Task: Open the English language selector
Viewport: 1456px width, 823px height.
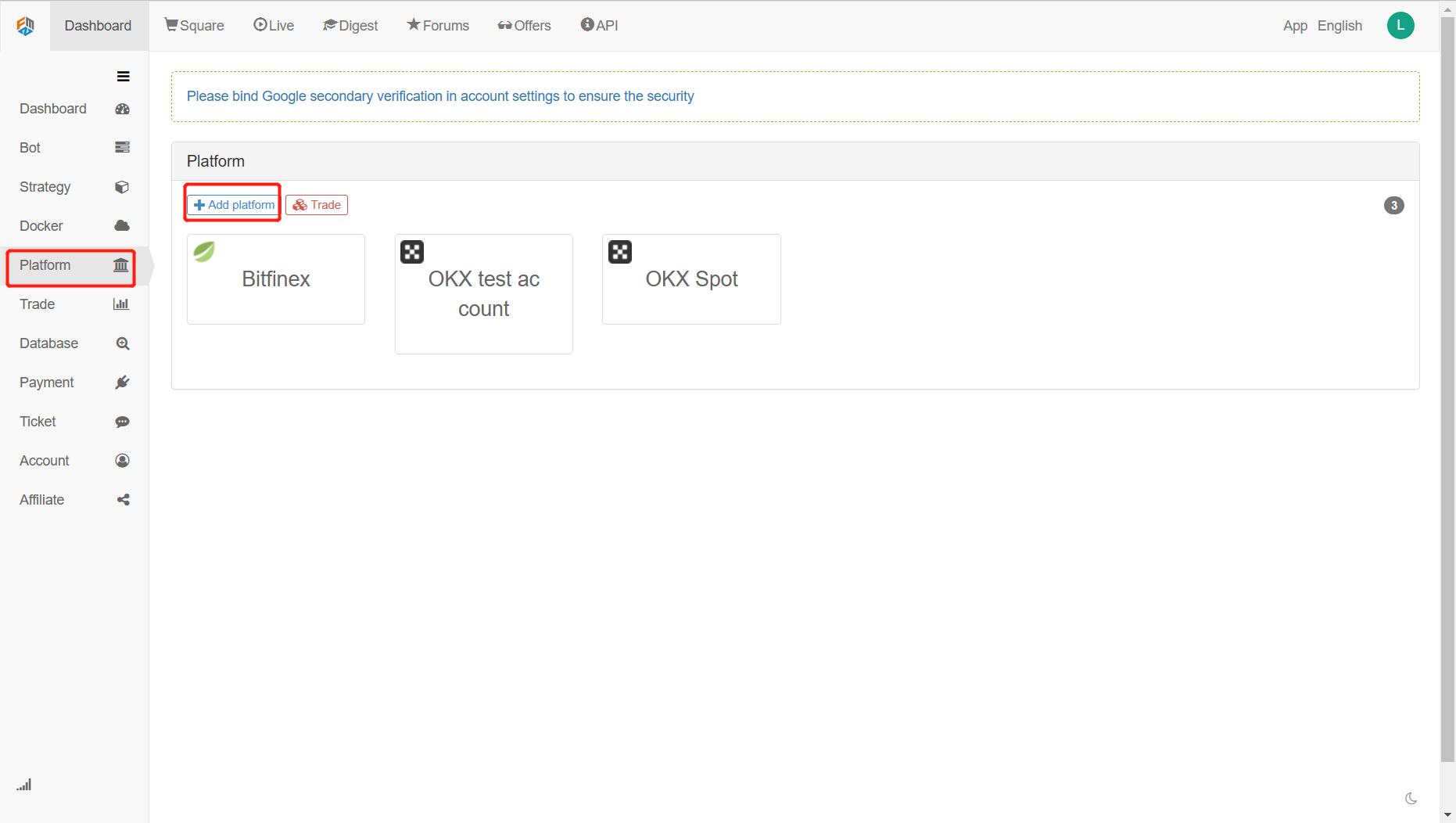Action: click(1339, 26)
